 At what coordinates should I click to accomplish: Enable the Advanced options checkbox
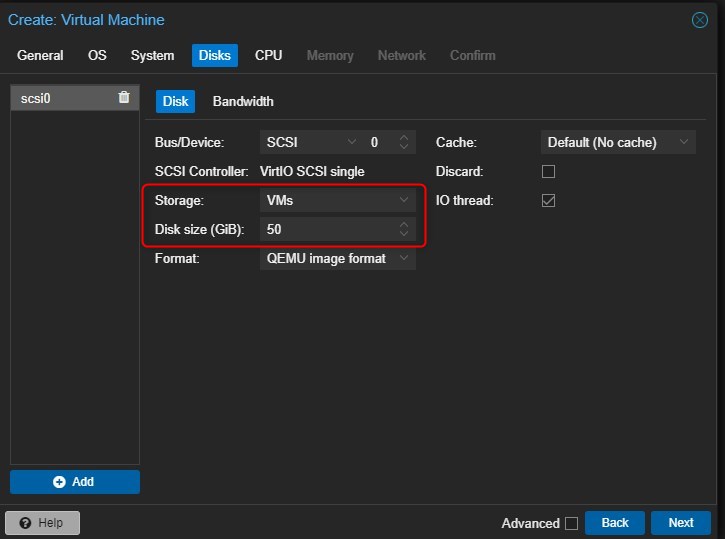click(571, 523)
